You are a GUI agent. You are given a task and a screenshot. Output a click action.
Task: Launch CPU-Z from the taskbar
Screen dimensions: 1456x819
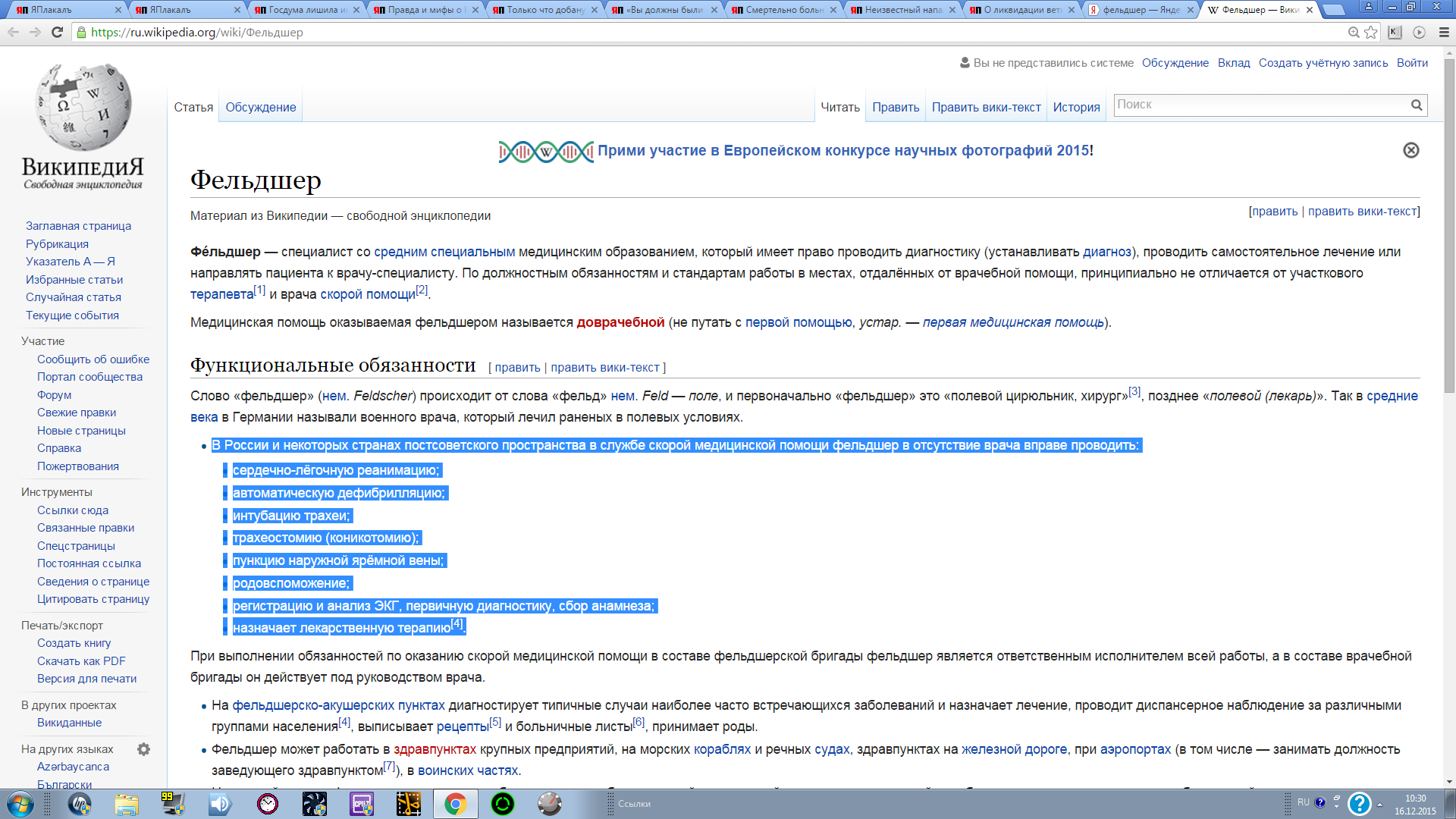click(361, 804)
